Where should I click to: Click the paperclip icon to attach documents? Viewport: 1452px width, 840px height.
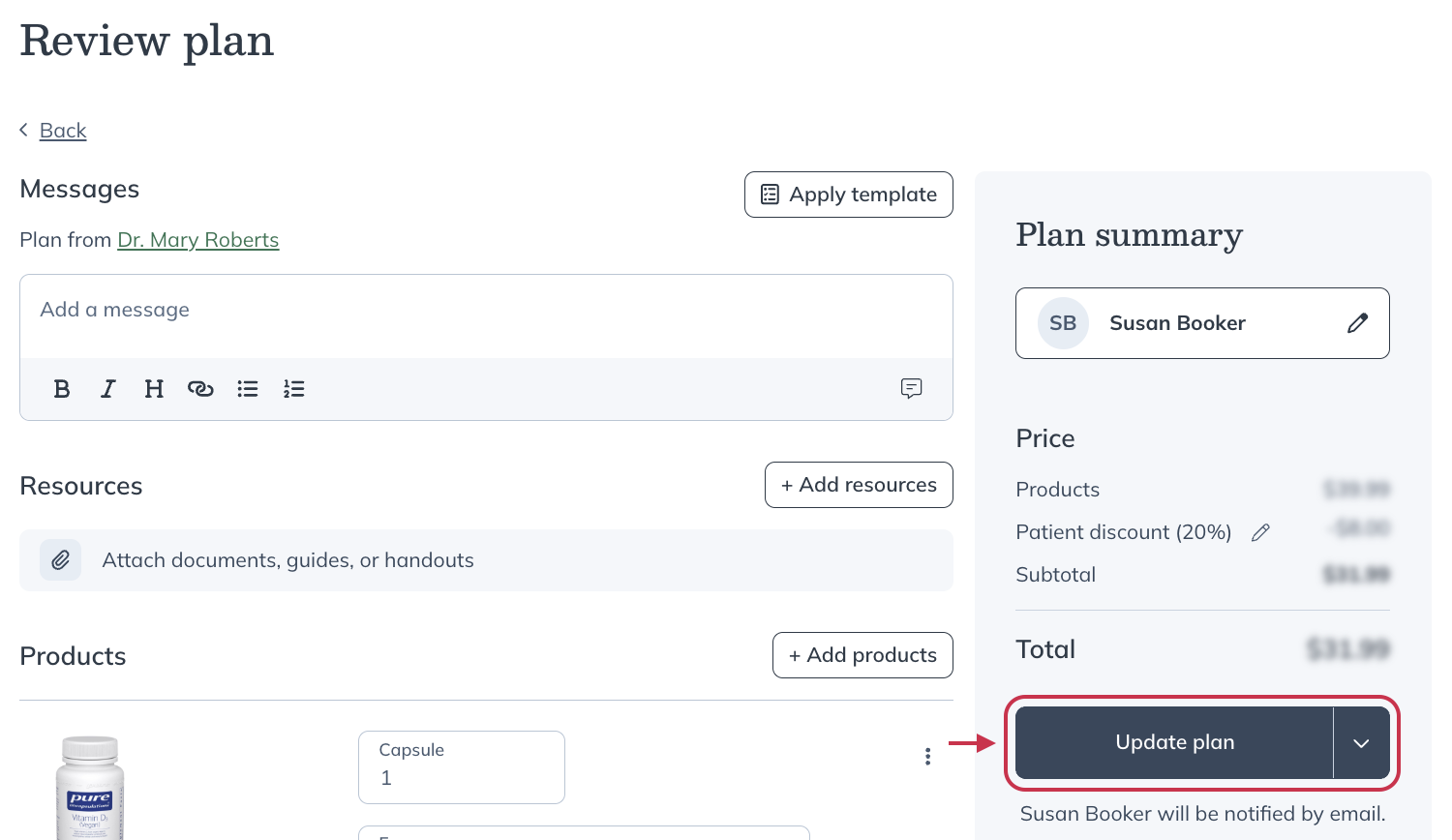point(60,559)
